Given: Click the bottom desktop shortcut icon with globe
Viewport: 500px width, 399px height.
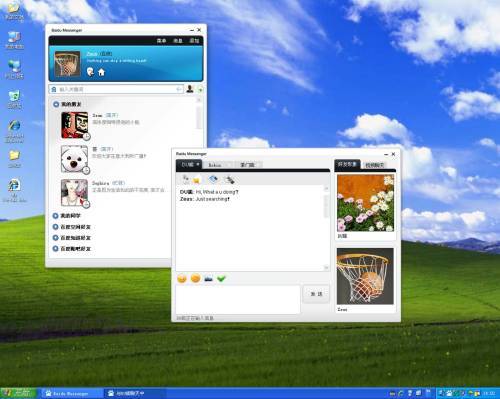Looking at the screenshot, I should pos(14,191).
